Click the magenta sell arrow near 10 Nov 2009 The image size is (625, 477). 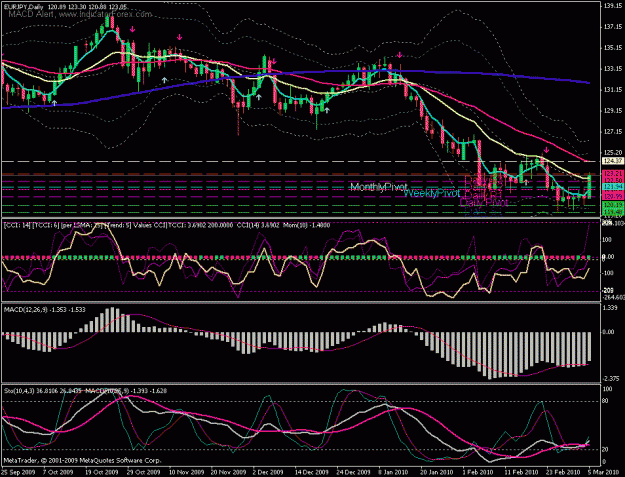coord(179,37)
